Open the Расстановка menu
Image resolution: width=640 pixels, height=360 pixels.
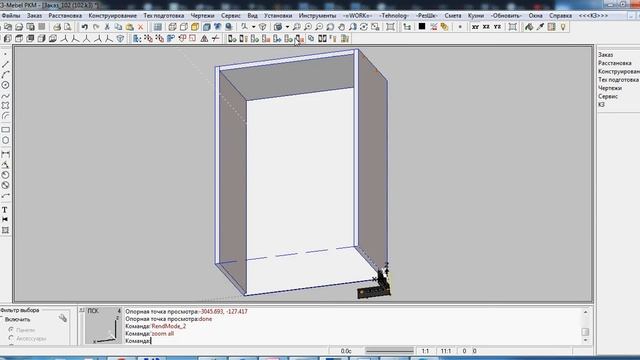click(65, 16)
